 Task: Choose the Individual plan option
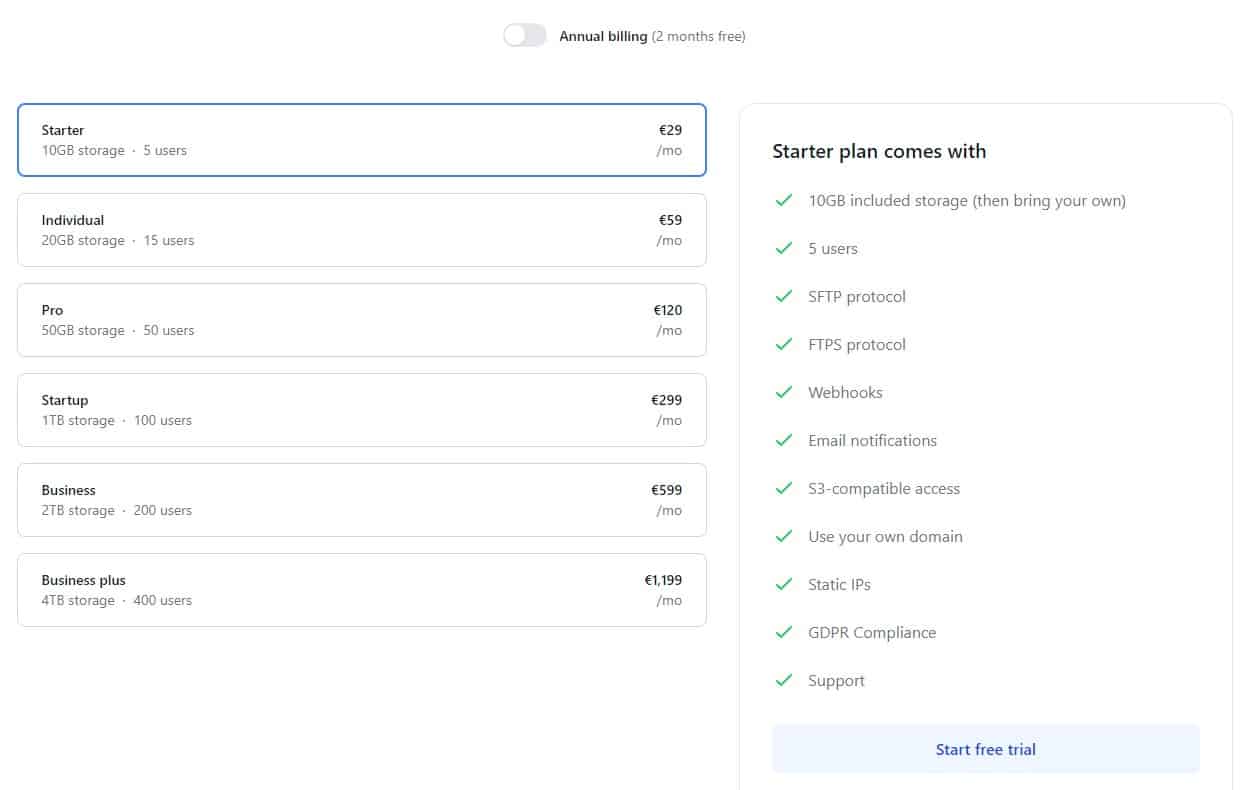361,230
